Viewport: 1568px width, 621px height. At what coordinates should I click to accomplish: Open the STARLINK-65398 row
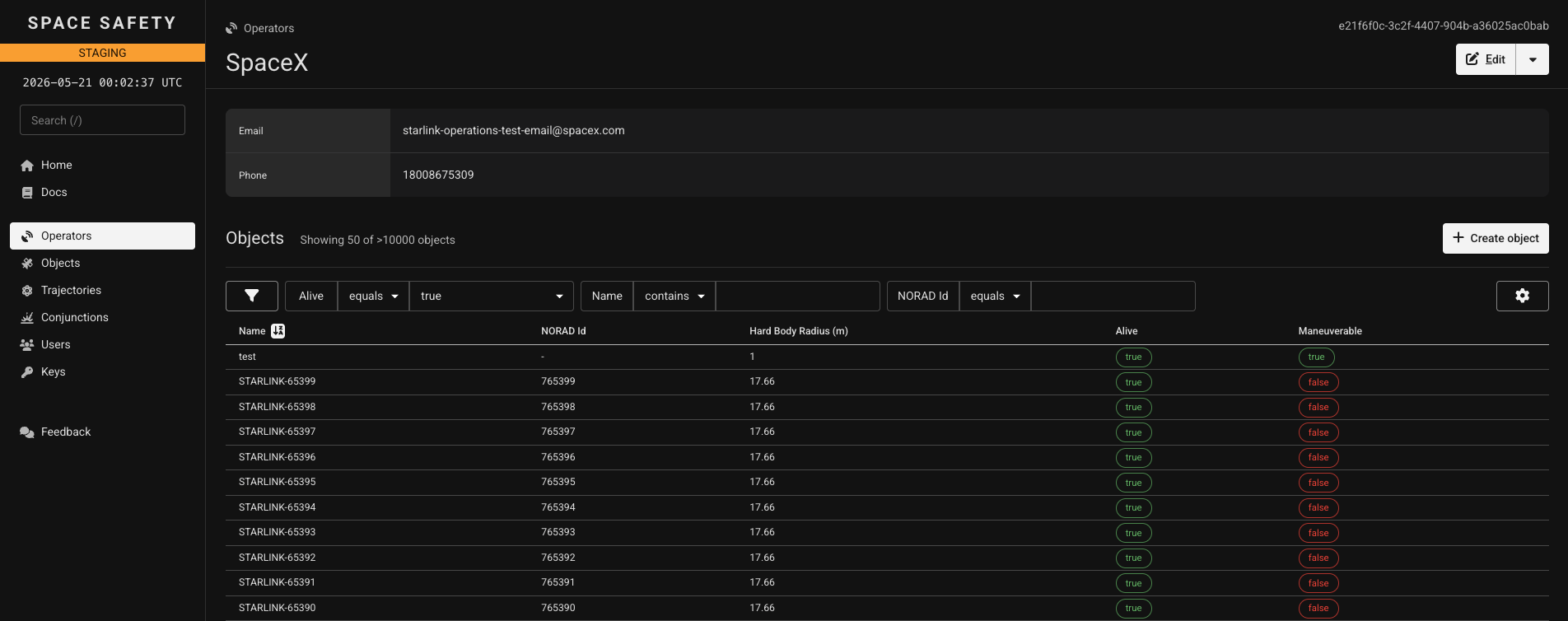887,407
